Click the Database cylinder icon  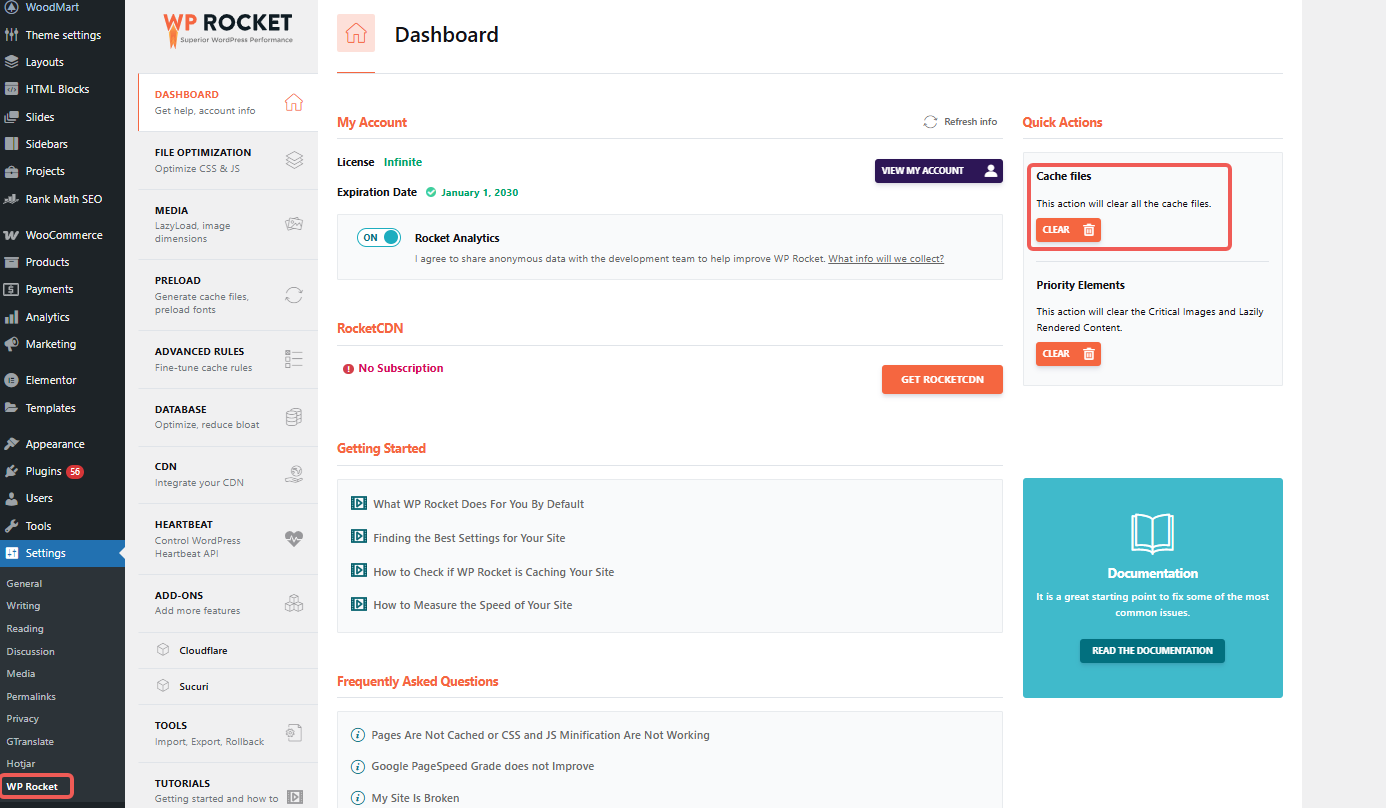(x=294, y=417)
